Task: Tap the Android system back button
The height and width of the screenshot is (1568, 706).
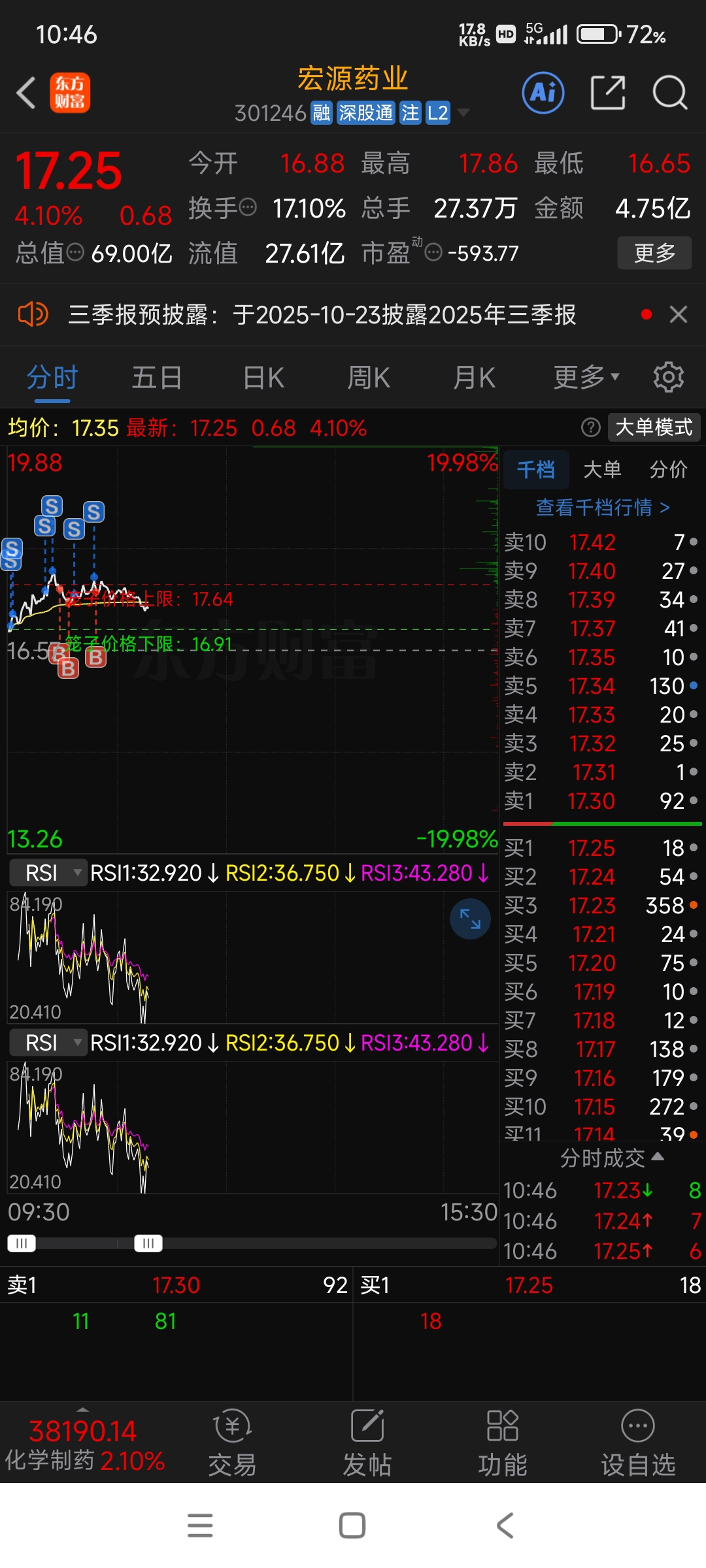Action: (x=505, y=1526)
